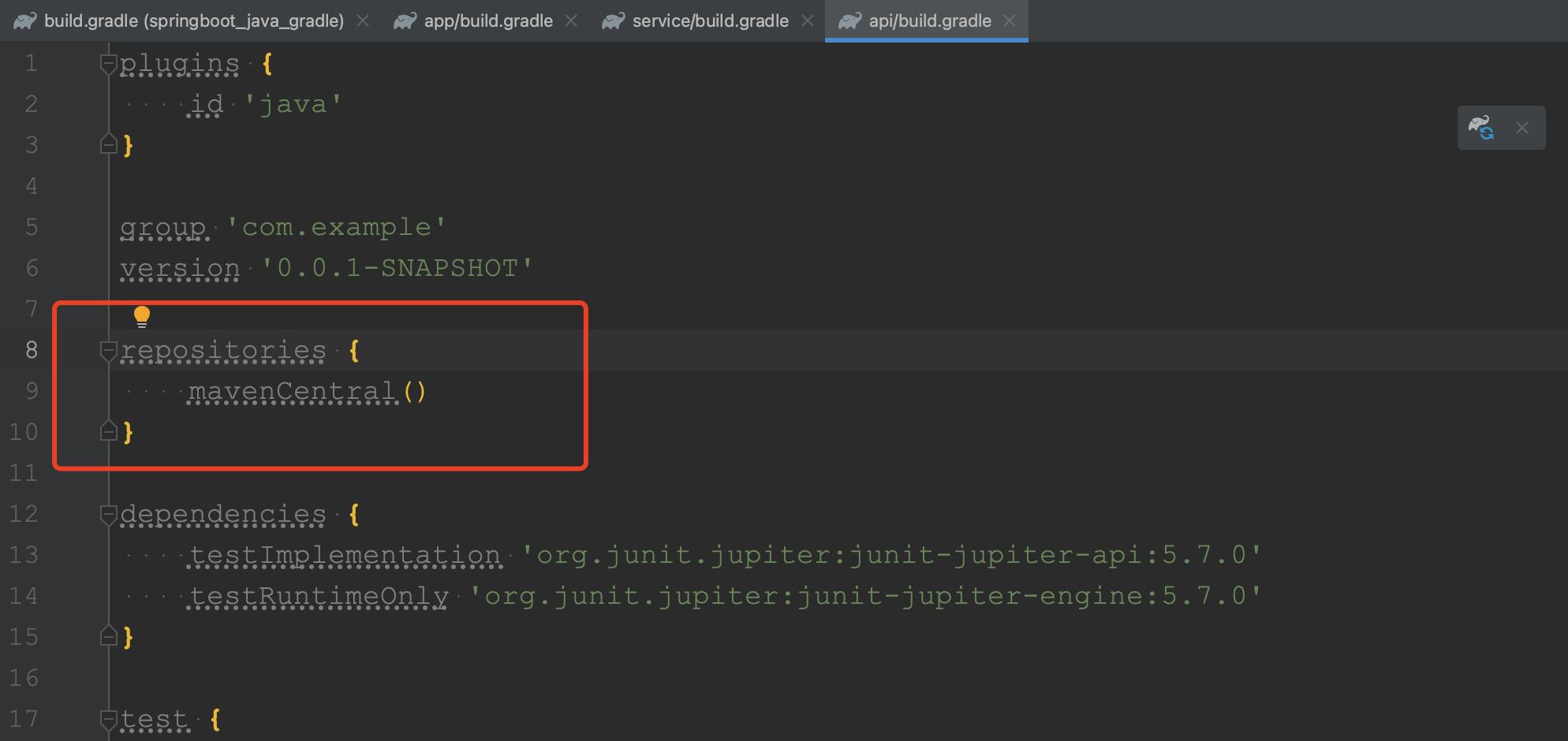
Task: Select the api/build.gradle tab
Action: [x=930, y=20]
